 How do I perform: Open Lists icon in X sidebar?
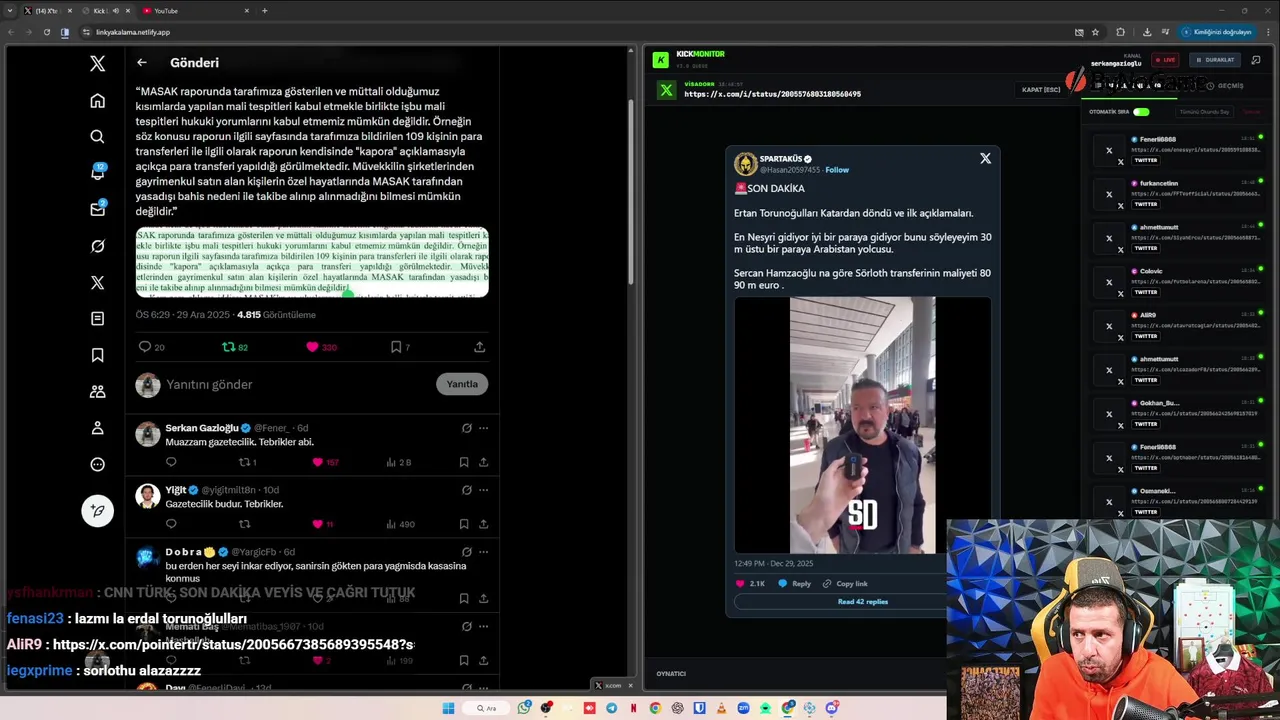coord(97,318)
